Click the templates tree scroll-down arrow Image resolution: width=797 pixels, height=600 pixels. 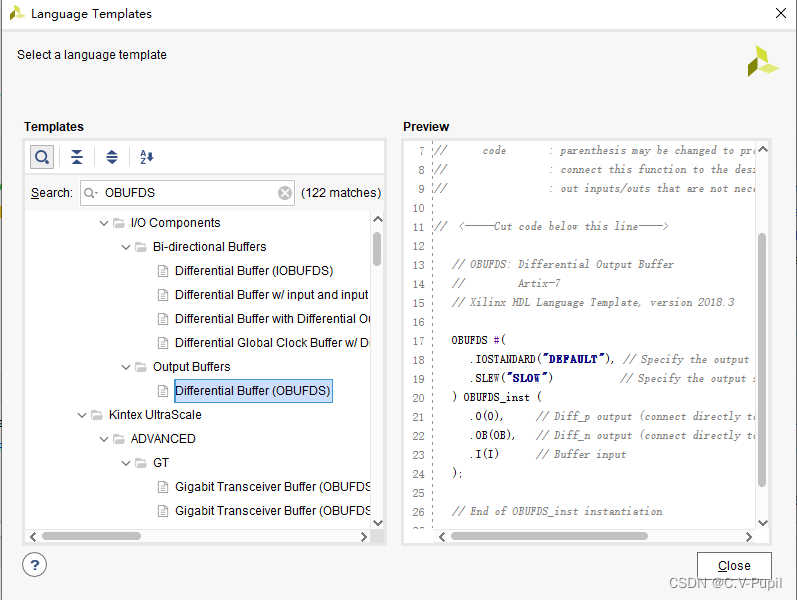coord(377,523)
